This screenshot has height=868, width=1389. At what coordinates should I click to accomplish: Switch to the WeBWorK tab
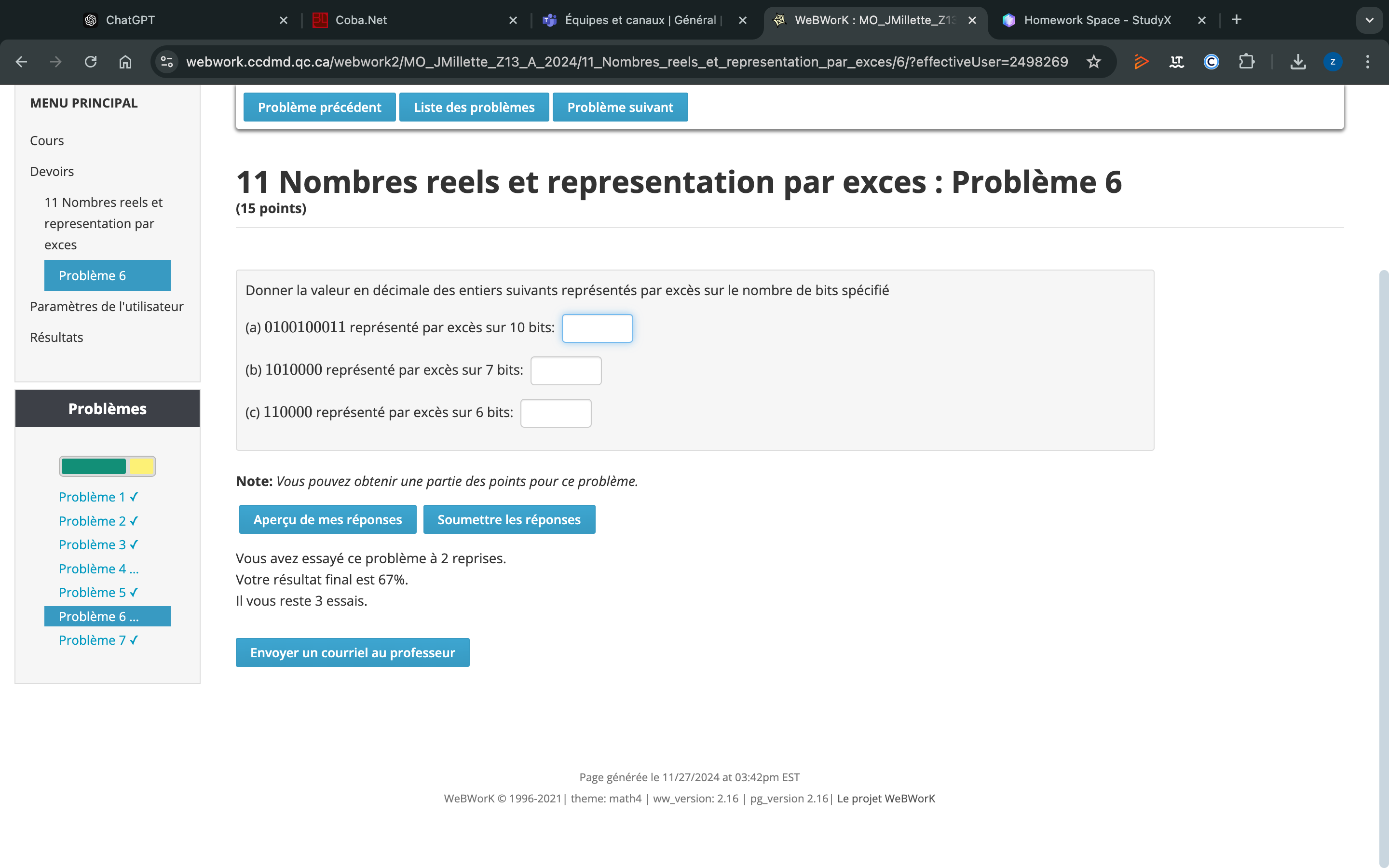(x=875, y=20)
